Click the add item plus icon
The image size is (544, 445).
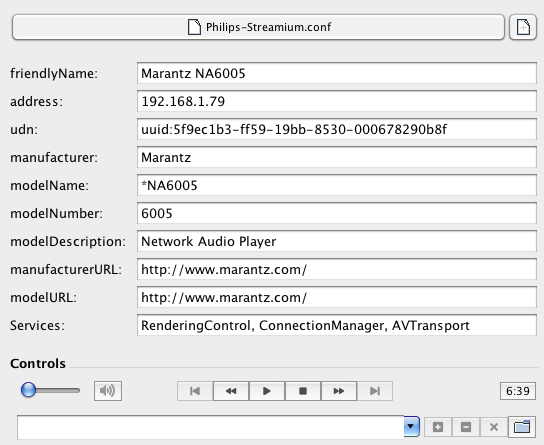coord(438,427)
